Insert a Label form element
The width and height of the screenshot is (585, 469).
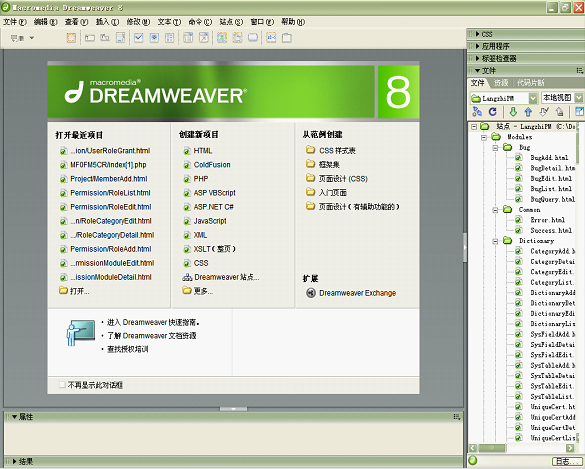pyautogui.click(x=271, y=38)
